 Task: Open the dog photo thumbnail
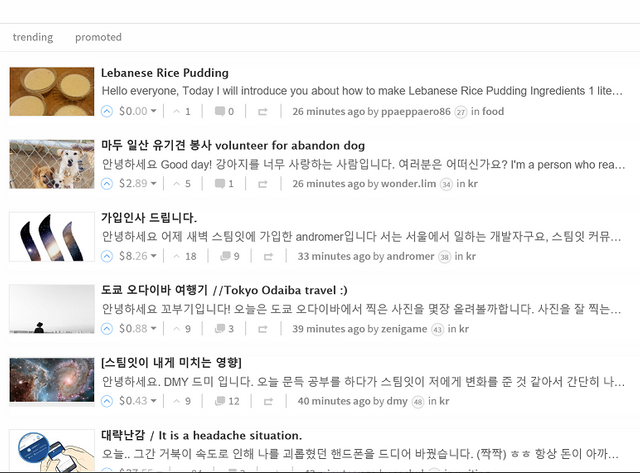tap(52, 164)
